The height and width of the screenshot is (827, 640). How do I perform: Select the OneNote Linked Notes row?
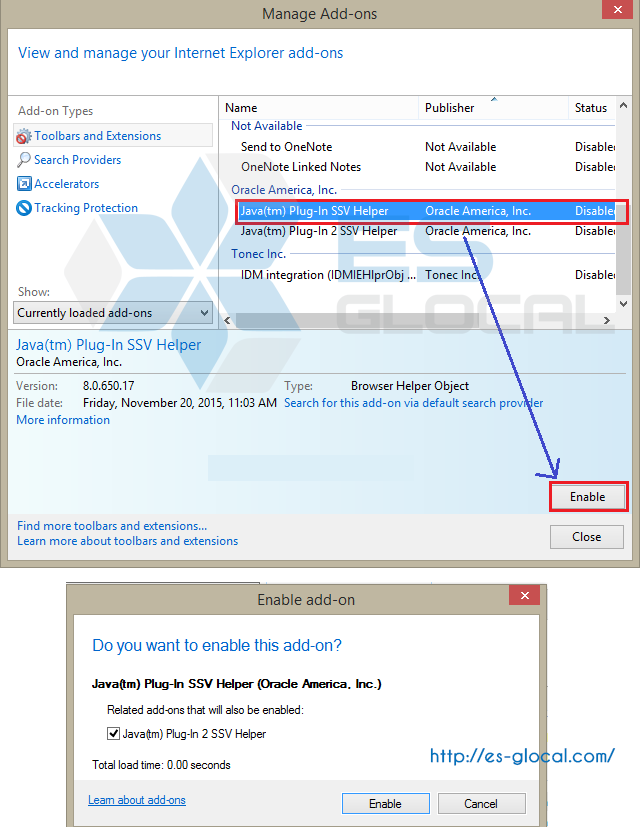(427, 167)
